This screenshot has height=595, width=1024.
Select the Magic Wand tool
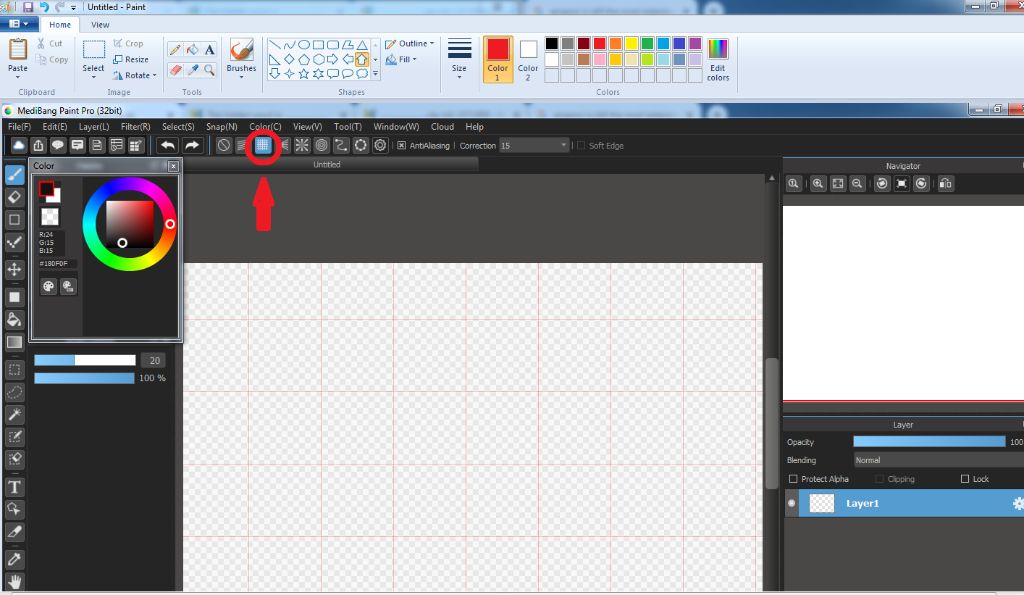click(14, 414)
